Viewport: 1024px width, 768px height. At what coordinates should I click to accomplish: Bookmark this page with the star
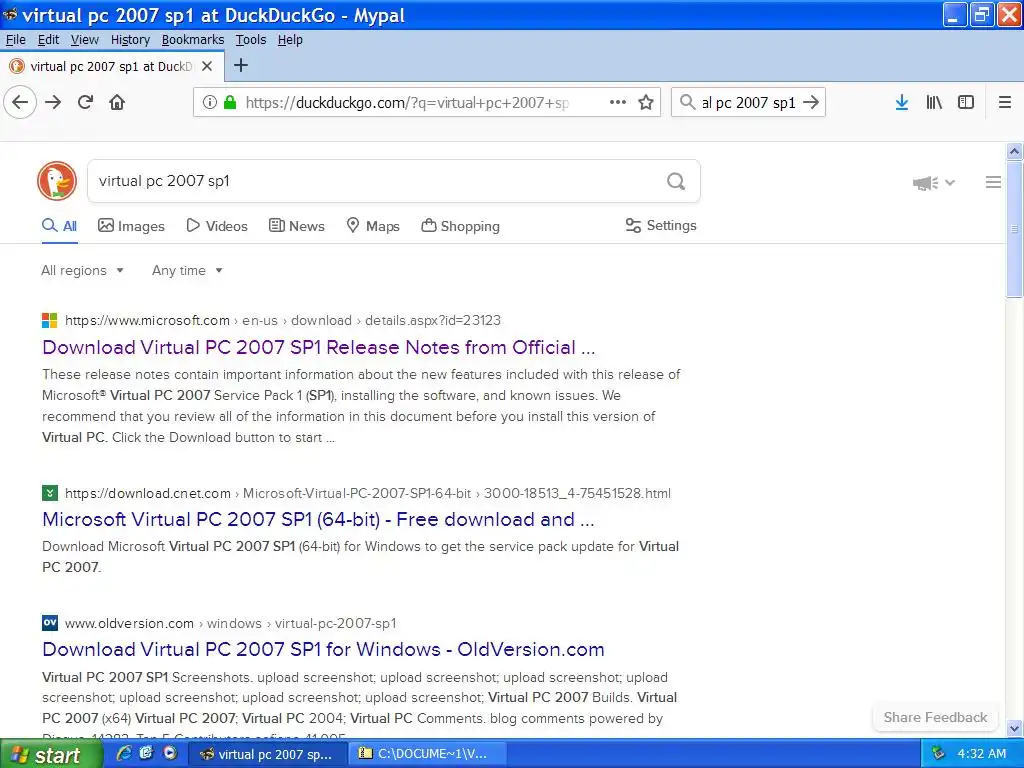pos(646,102)
